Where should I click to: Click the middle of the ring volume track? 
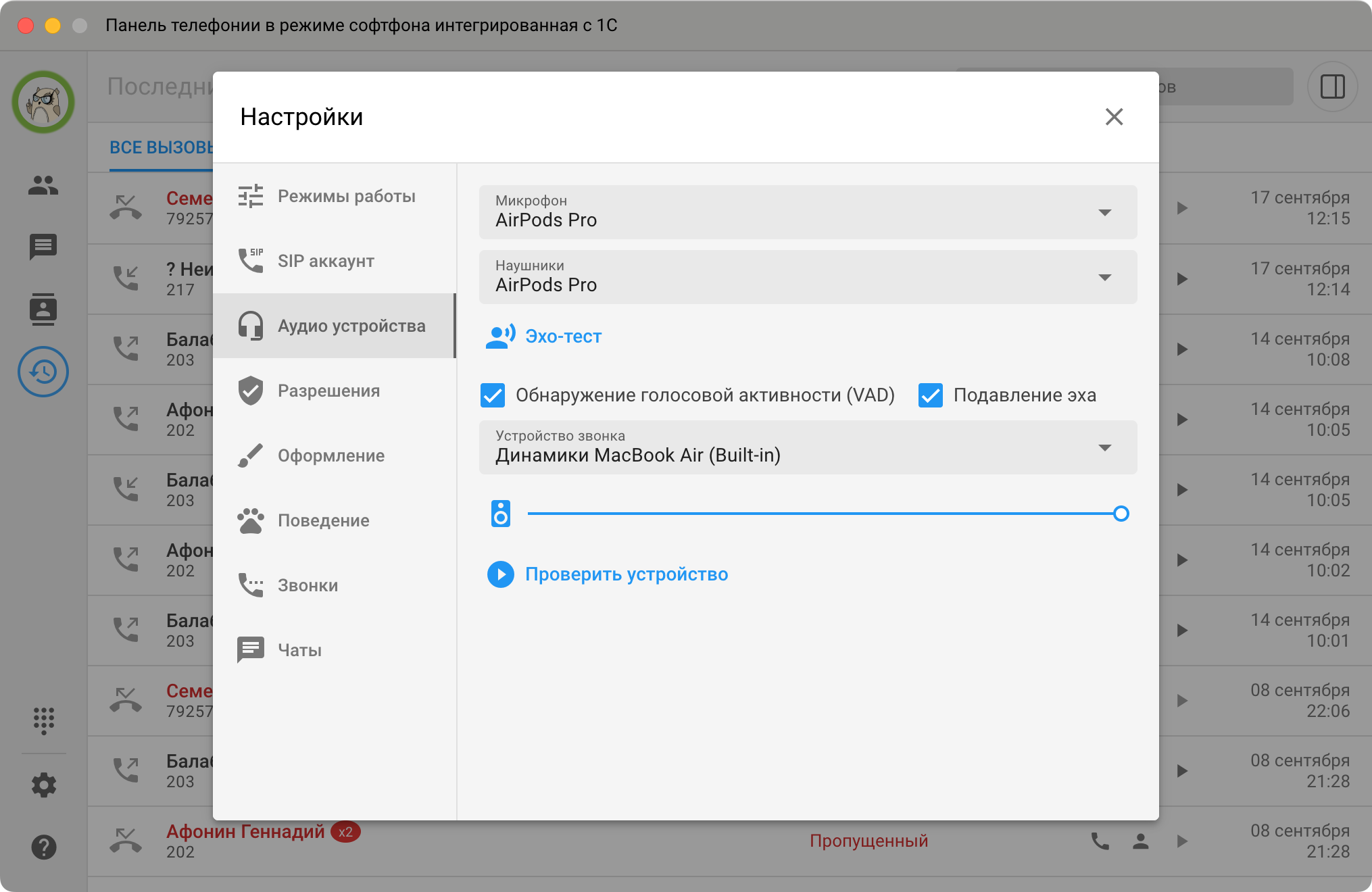tap(824, 514)
